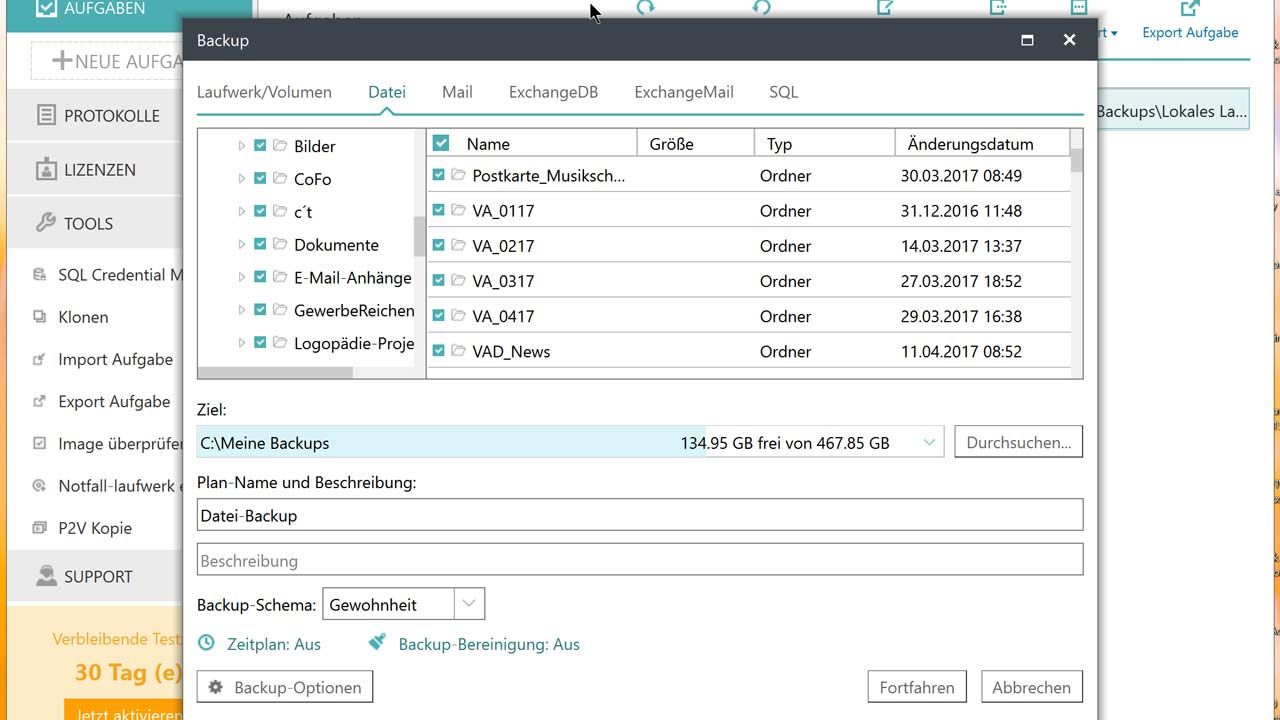Viewport: 1280px width, 720px height.
Task: Uncheck the Bilder folder checkbox
Action: 260,146
